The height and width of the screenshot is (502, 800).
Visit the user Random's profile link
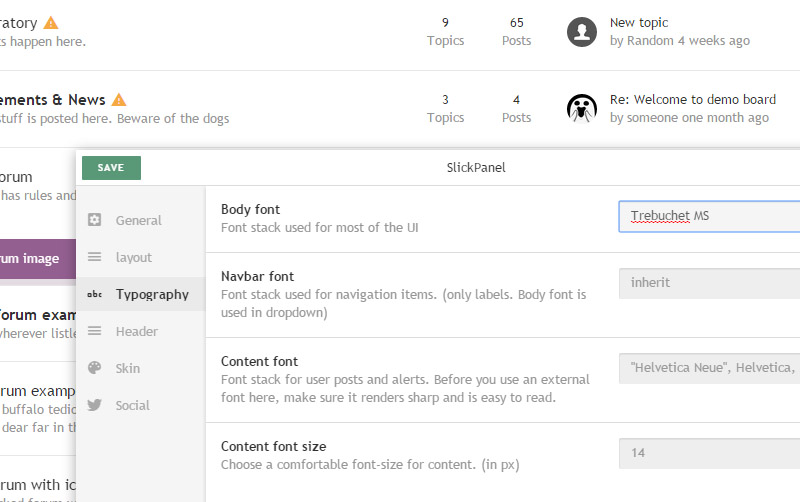point(650,41)
